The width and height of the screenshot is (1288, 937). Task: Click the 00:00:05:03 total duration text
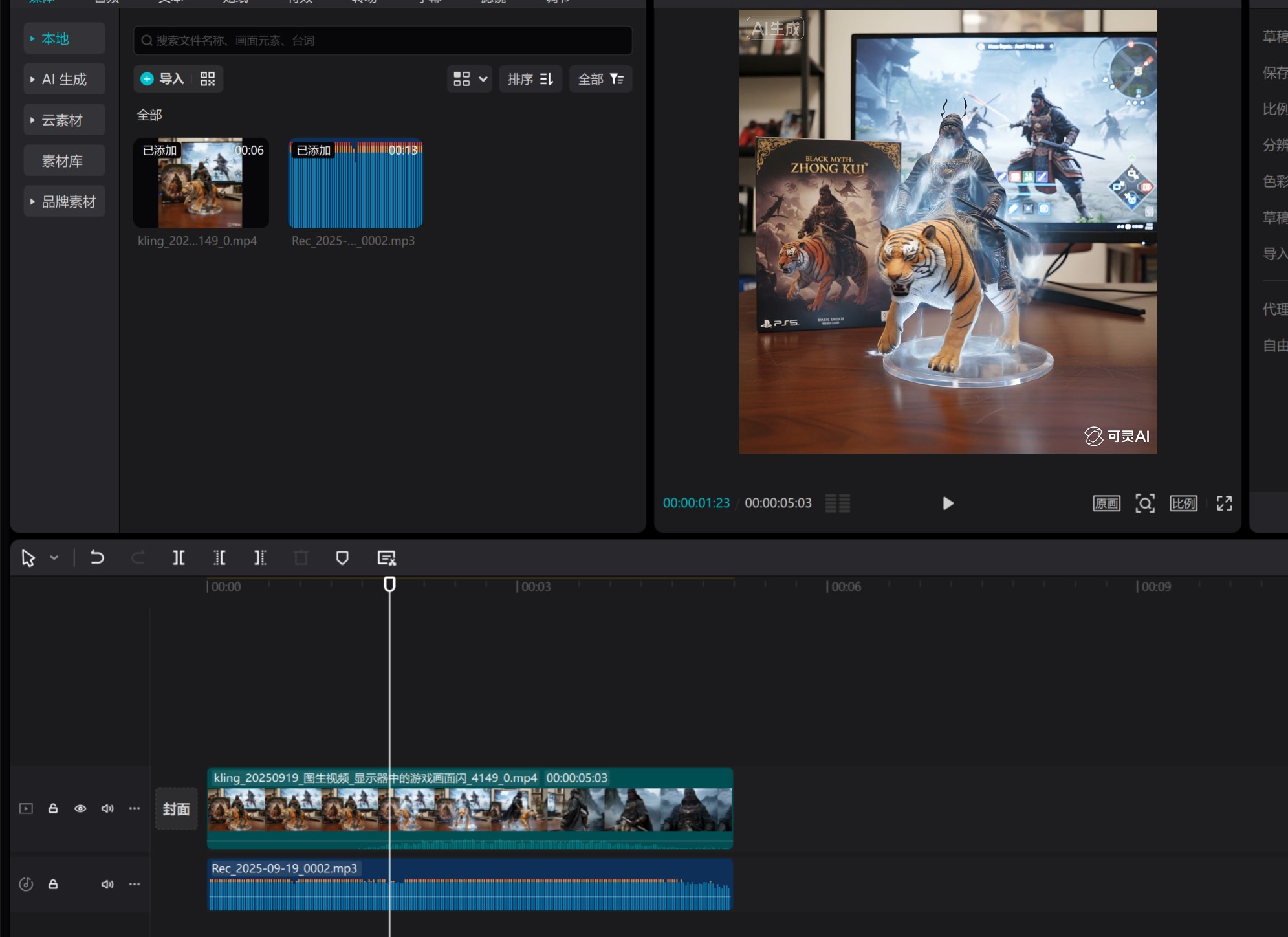778,503
